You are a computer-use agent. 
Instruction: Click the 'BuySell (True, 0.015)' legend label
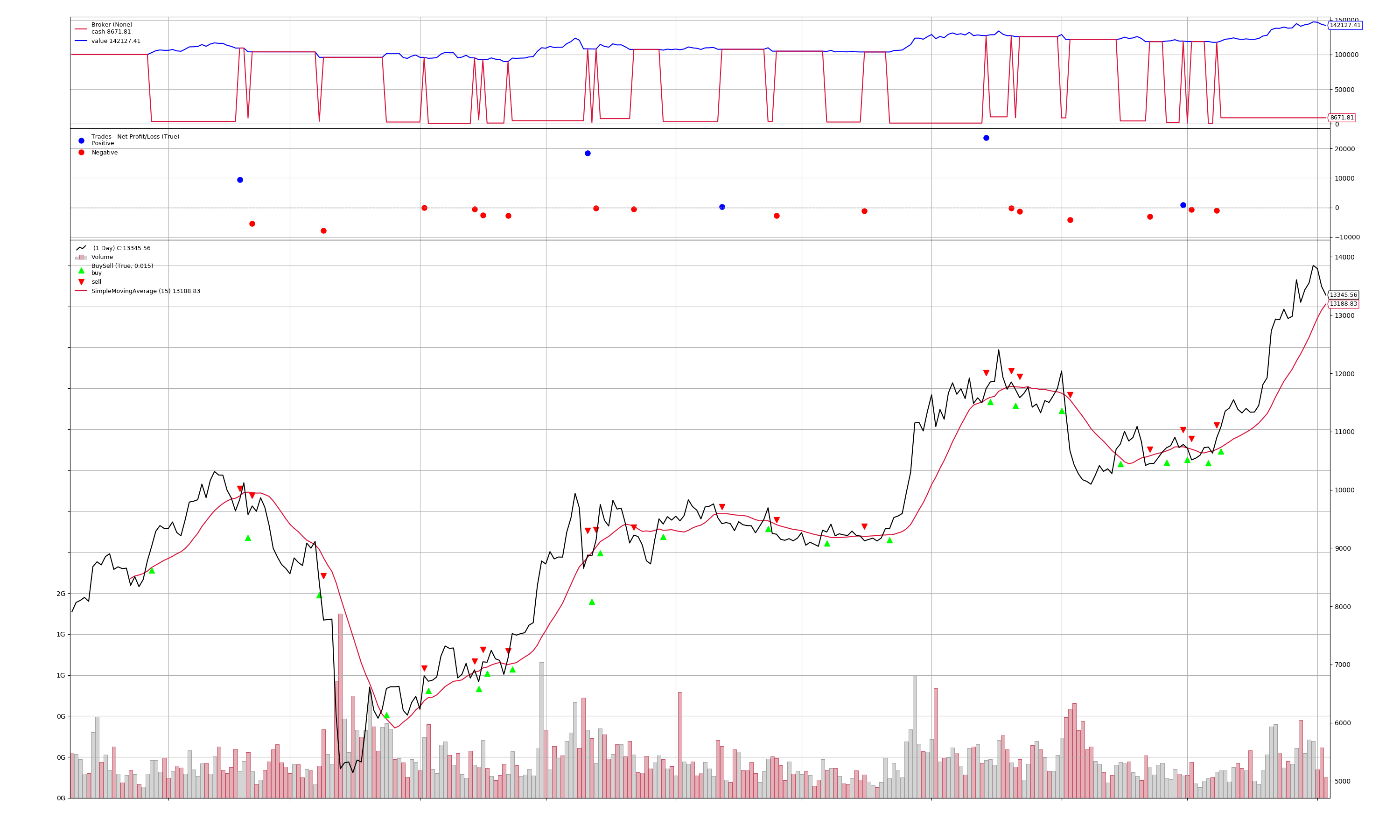122,266
